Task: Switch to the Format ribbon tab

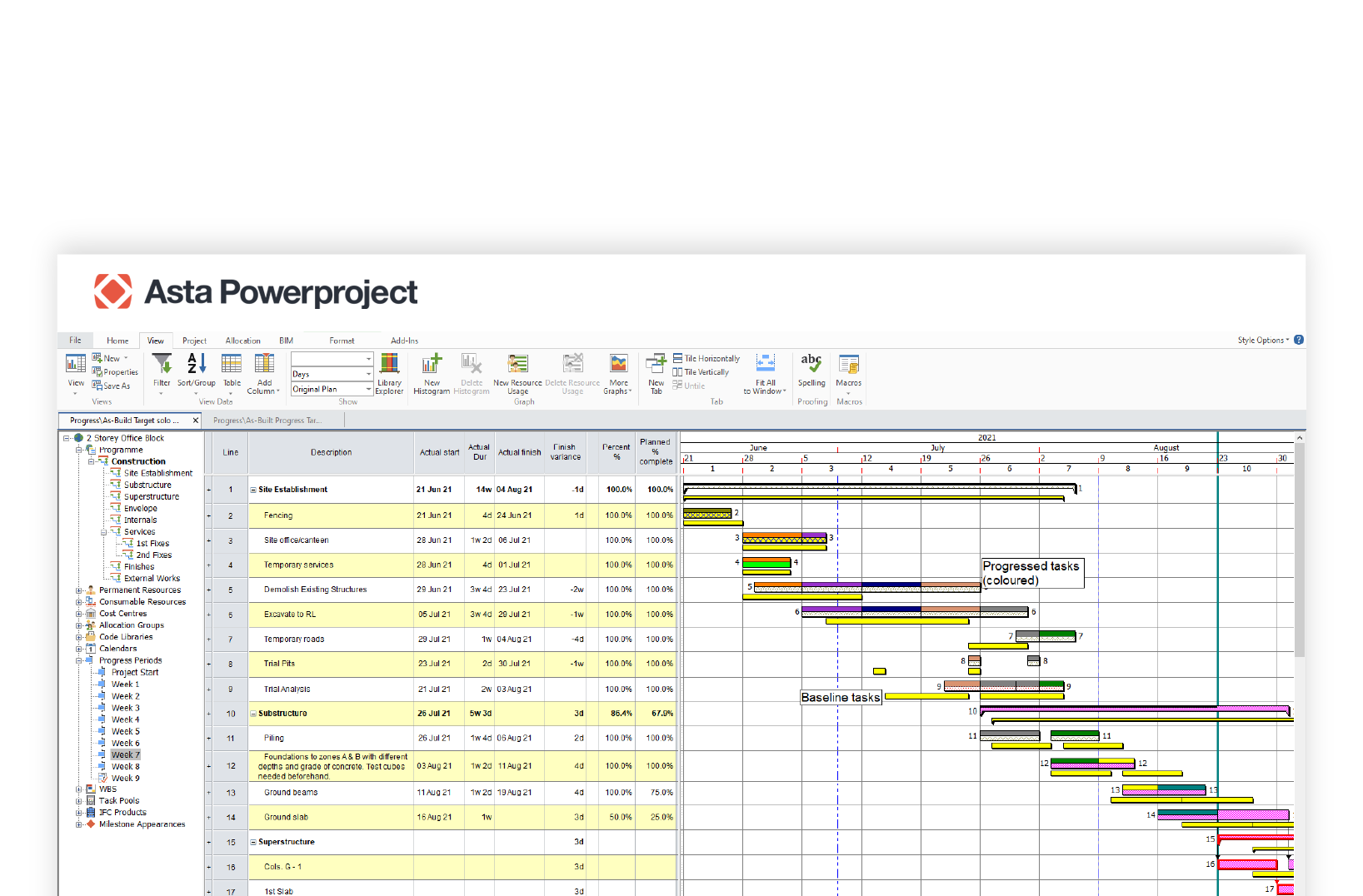Action: tap(342, 341)
